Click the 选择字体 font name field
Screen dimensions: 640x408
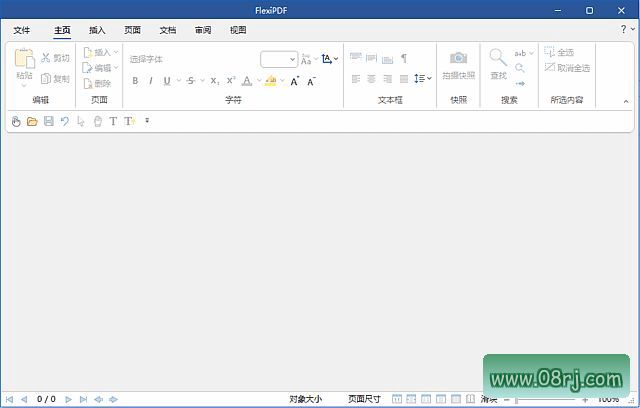pyautogui.click(x=192, y=59)
